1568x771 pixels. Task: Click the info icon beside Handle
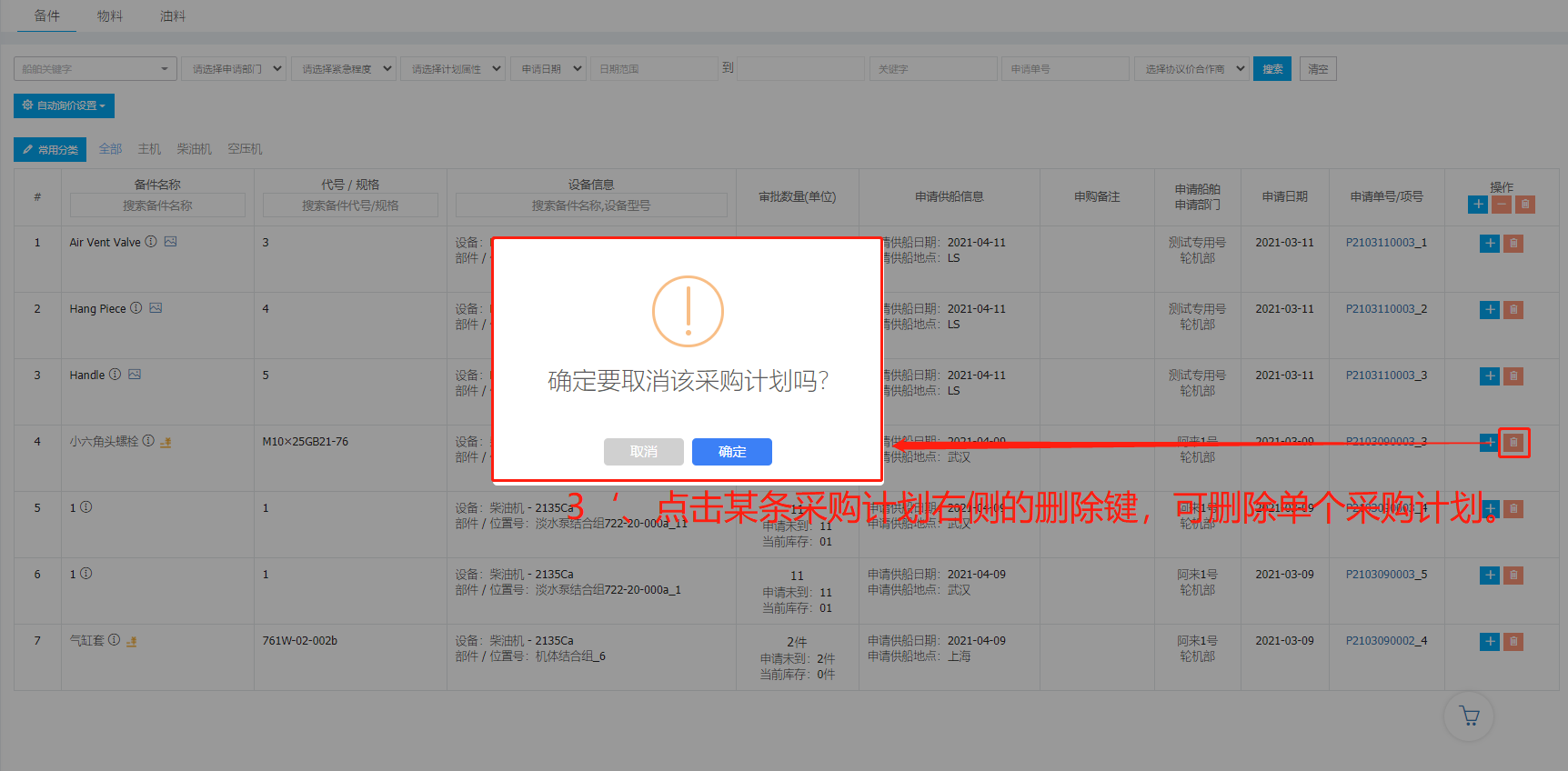click(116, 375)
